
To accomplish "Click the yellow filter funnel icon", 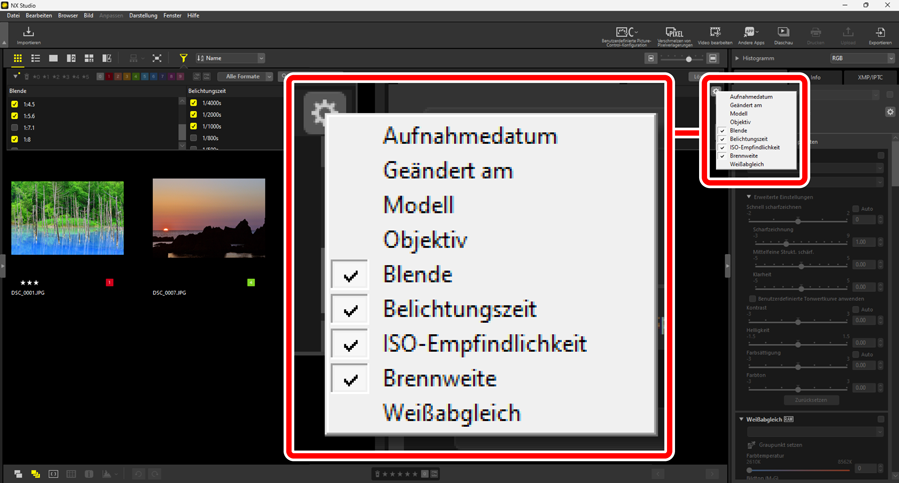I will click(x=183, y=59).
